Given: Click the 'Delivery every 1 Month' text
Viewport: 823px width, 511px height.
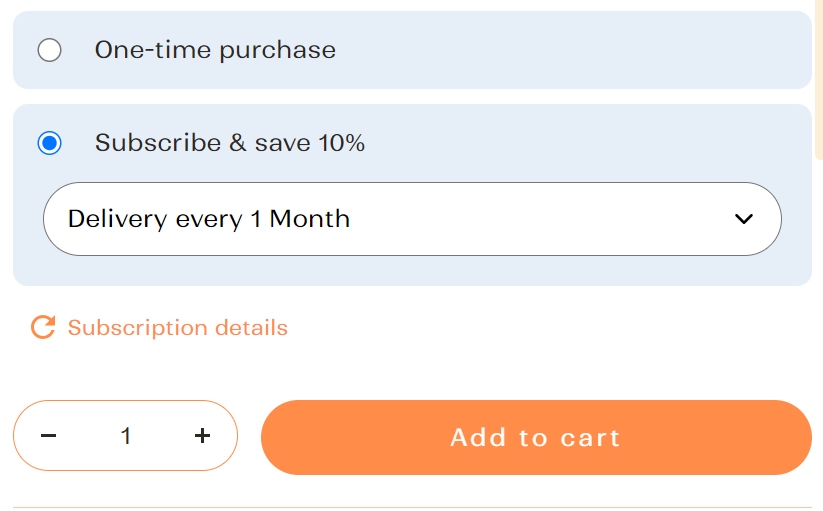Looking at the screenshot, I should pyautogui.click(x=209, y=219).
